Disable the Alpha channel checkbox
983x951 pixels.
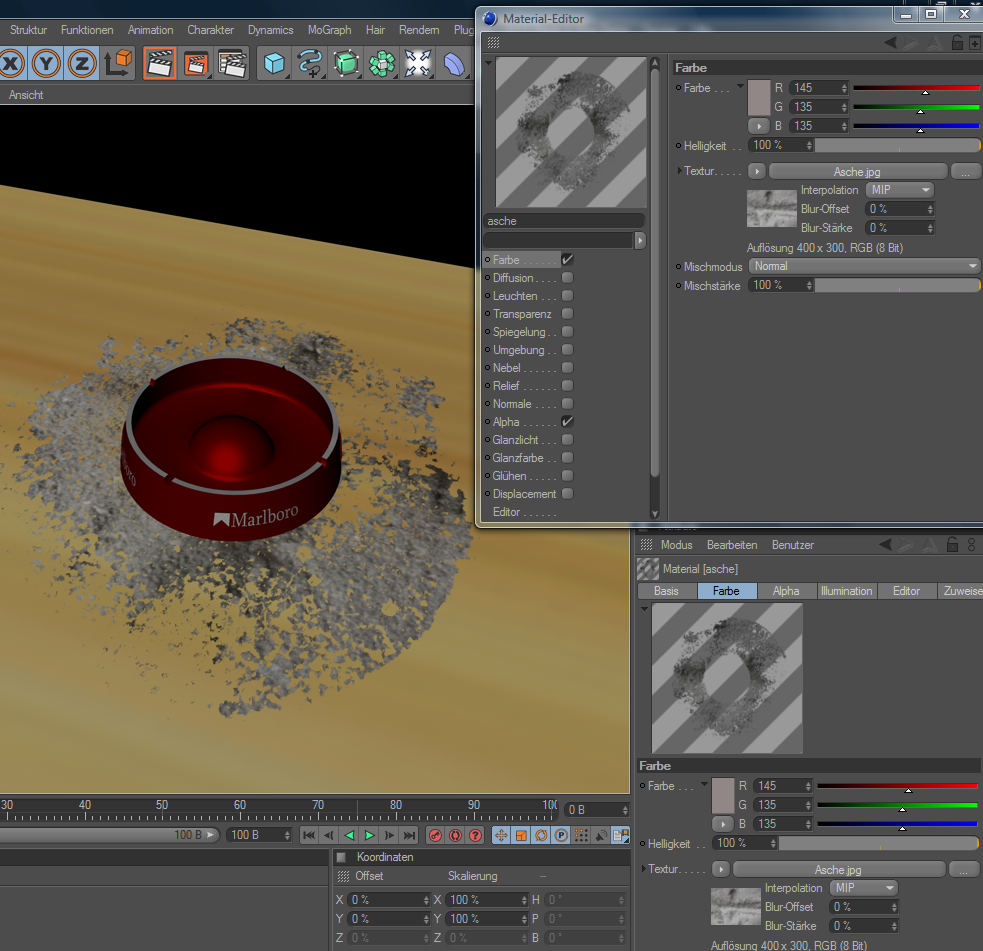tap(567, 422)
